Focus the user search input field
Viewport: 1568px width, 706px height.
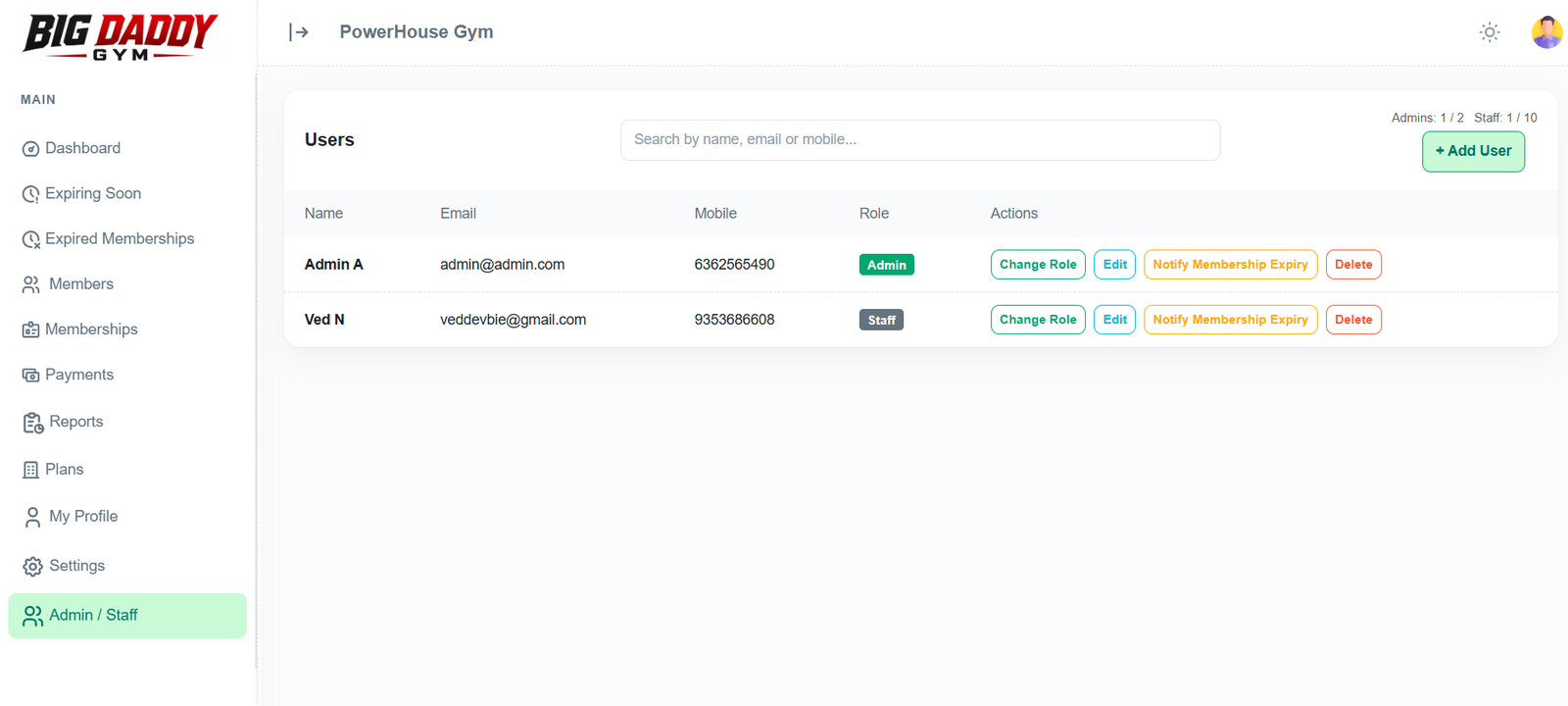tap(920, 140)
